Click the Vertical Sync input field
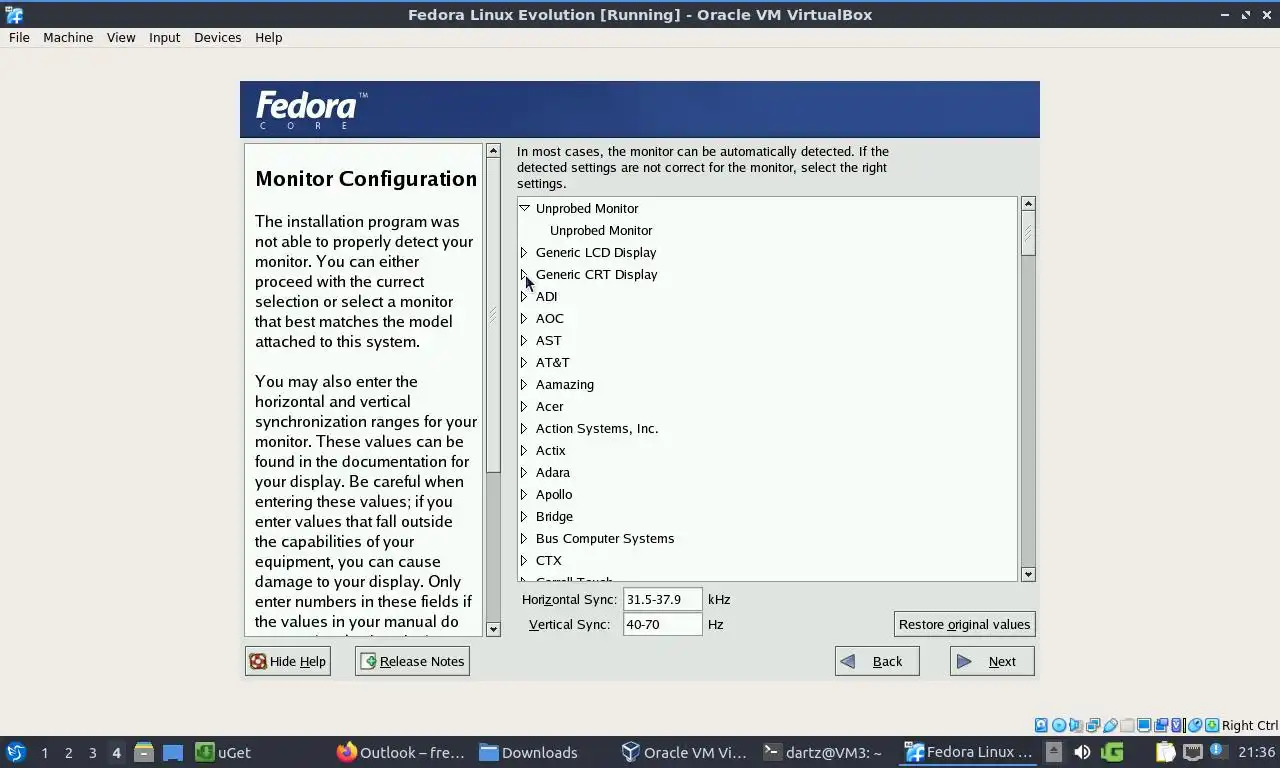Screen dimensions: 1280x768 (662, 624)
